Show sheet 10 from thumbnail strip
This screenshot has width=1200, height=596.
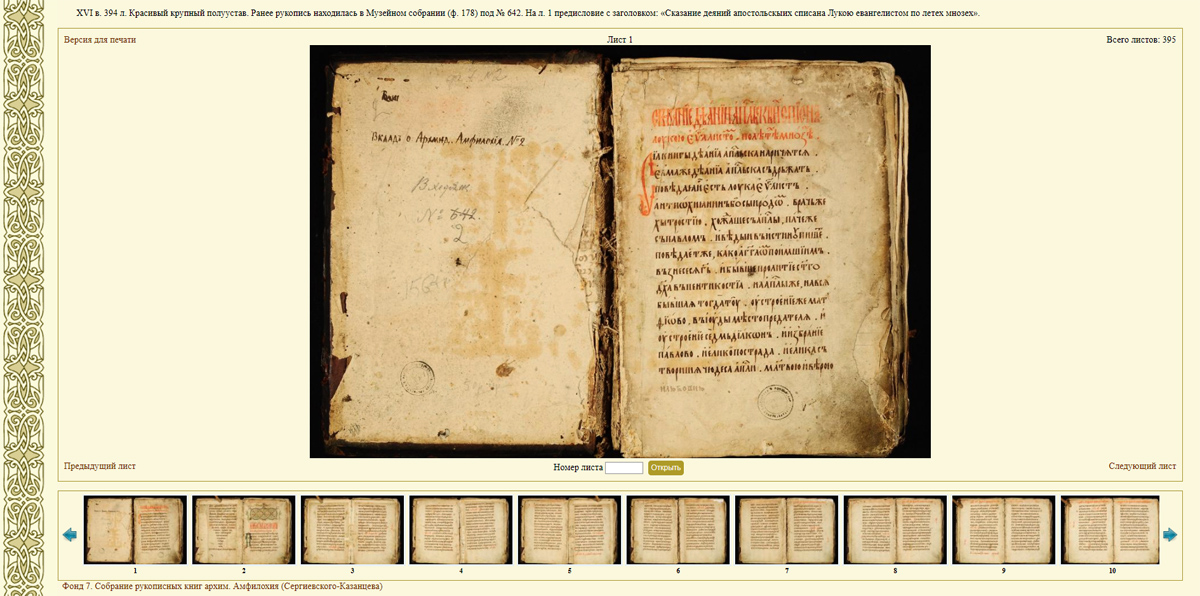[1112, 530]
